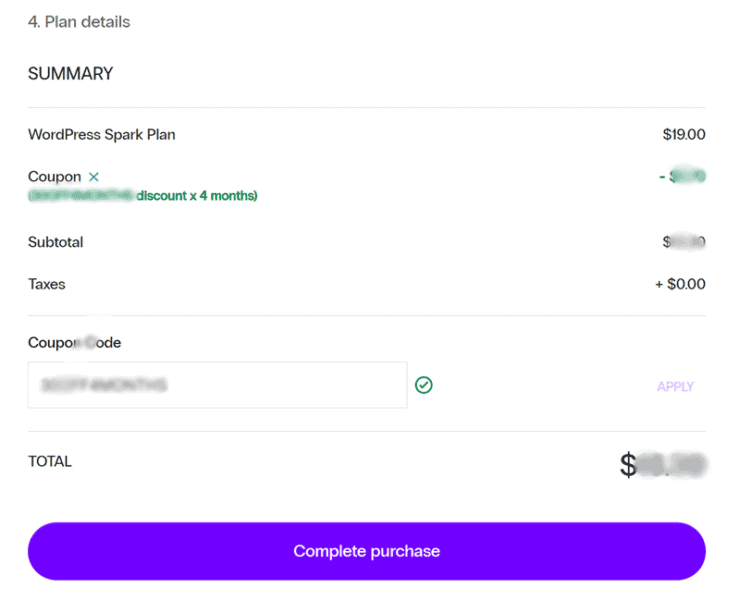Focus the Coupon Code input field
The image size is (740, 600).
218,385
